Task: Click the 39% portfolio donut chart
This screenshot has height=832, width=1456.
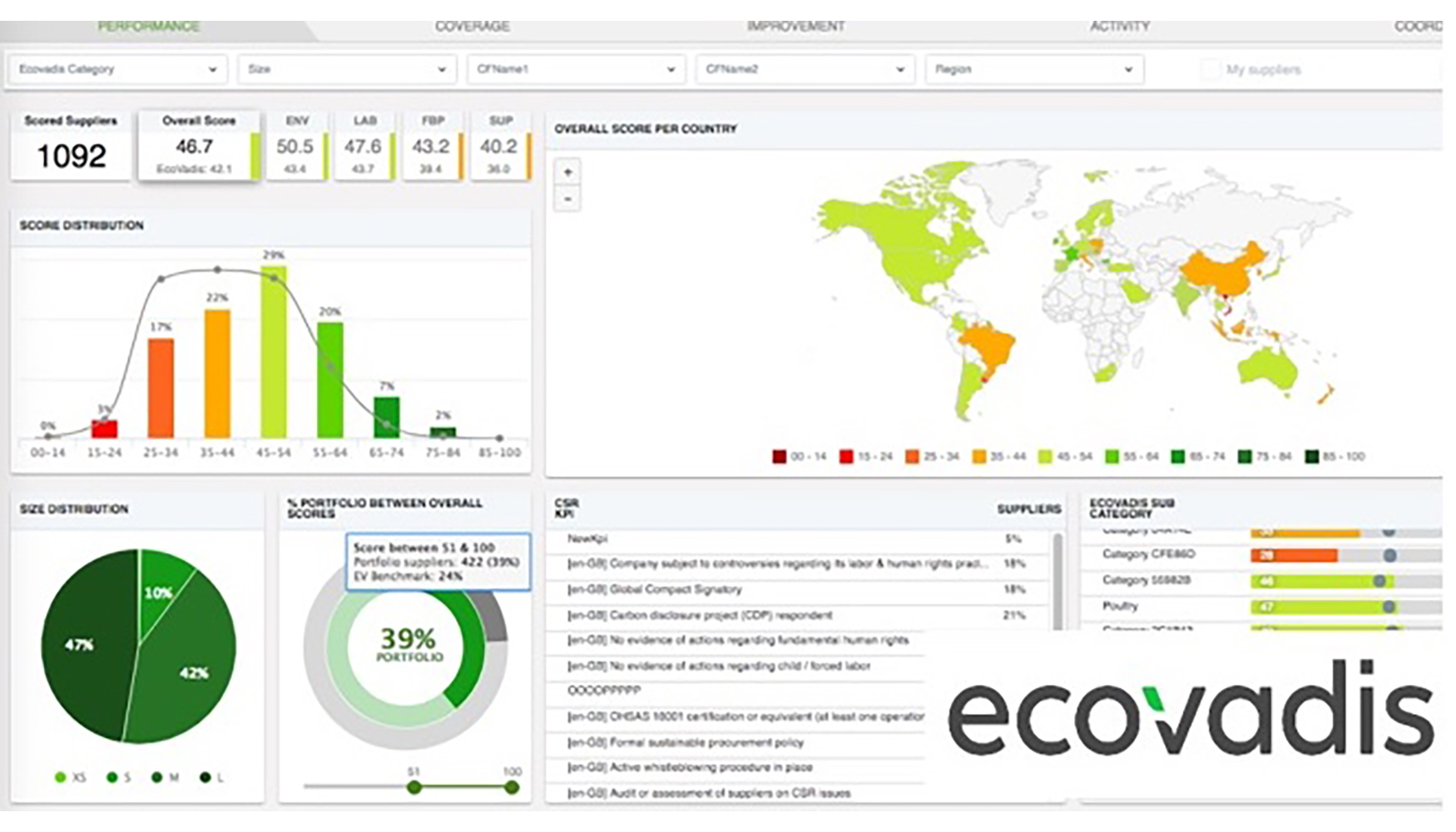Action: pos(405,646)
